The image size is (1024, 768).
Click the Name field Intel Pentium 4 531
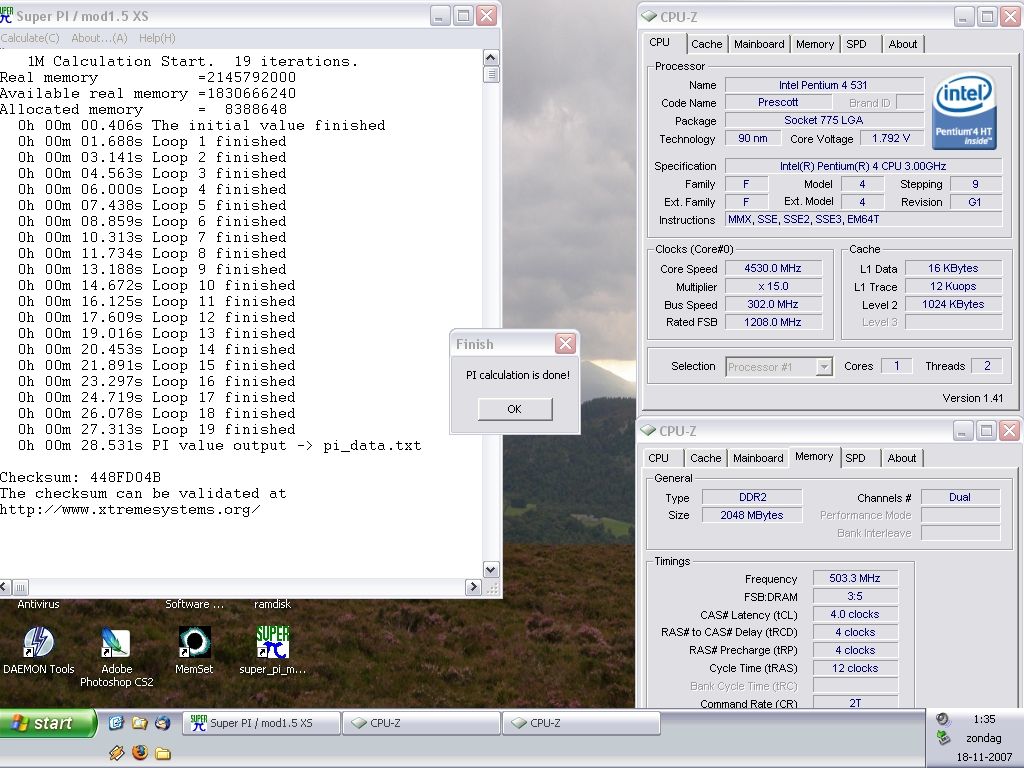(x=824, y=85)
